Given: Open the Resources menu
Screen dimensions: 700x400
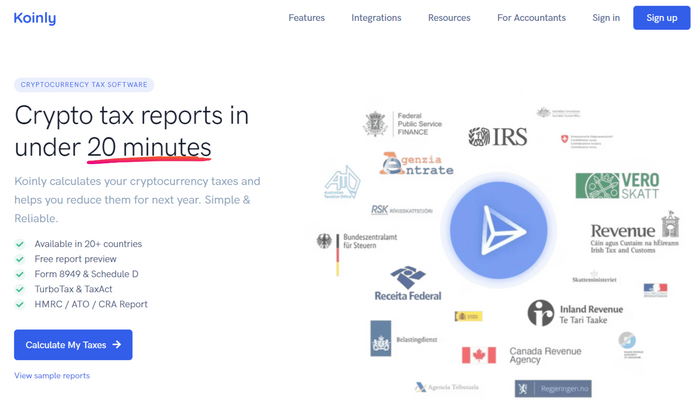Looking at the screenshot, I should (x=449, y=18).
